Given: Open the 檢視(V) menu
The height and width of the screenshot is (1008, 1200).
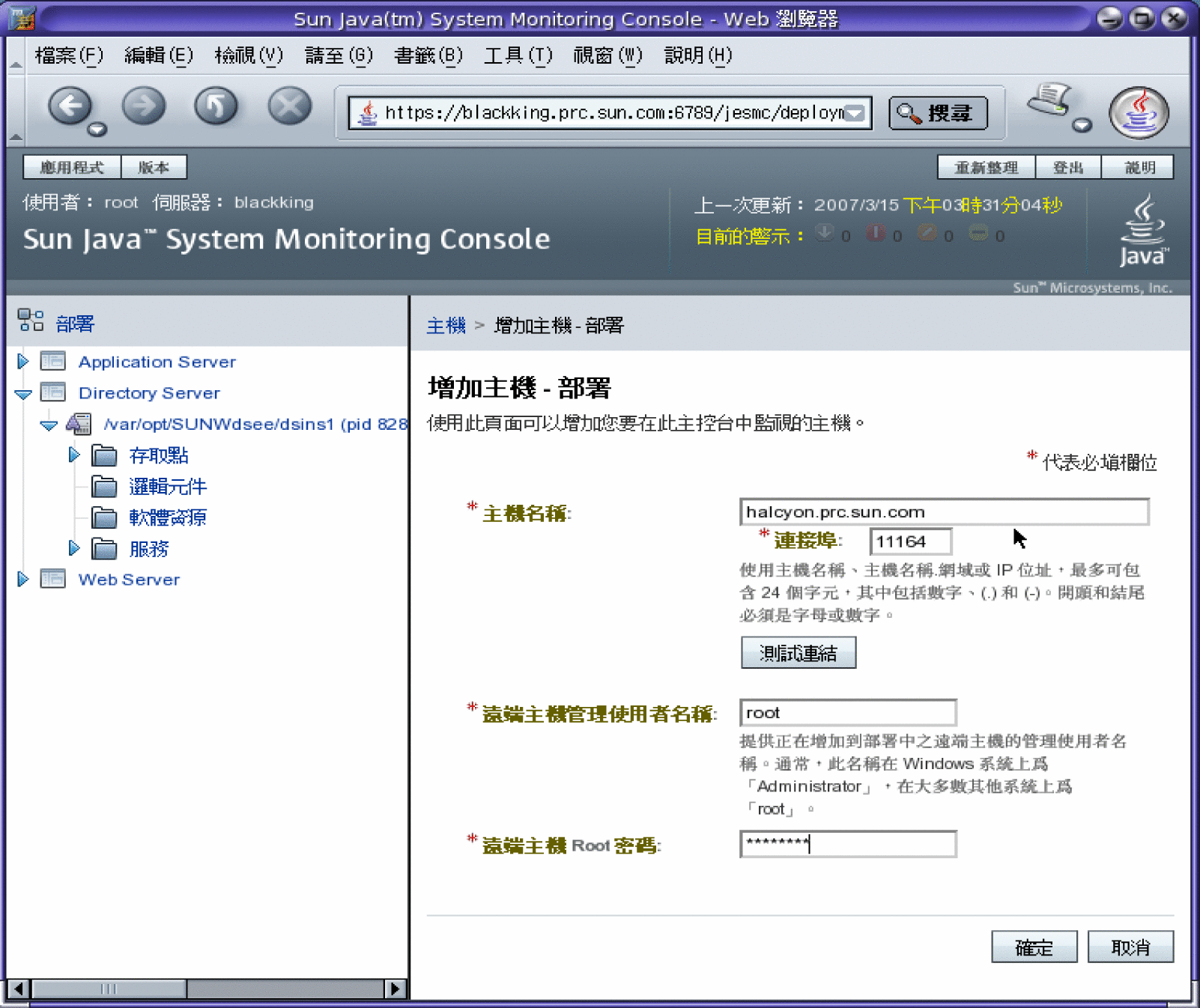Looking at the screenshot, I should tap(249, 55).
